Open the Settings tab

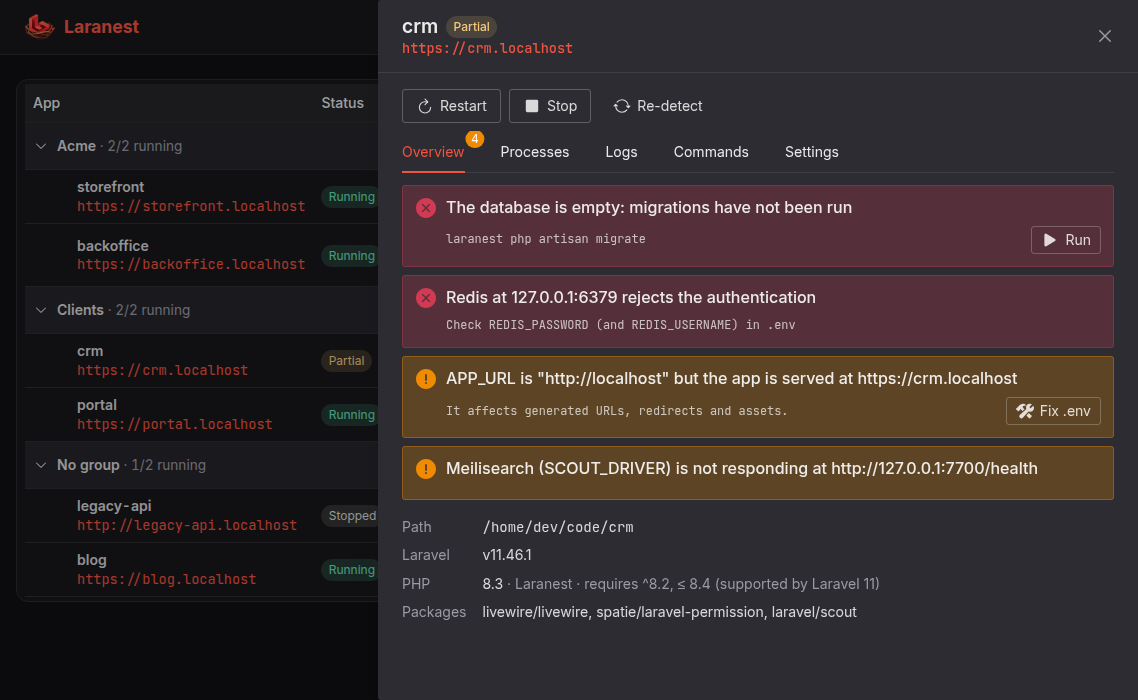pos(811,152)
